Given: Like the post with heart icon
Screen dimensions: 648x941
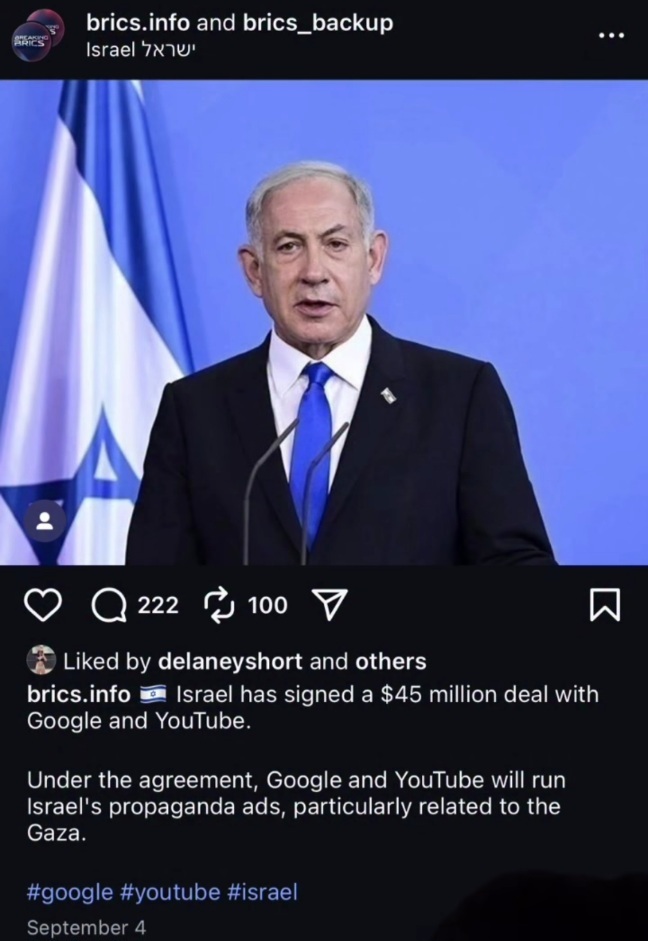Looking at the screenshot, I should (x=43, y=605).
